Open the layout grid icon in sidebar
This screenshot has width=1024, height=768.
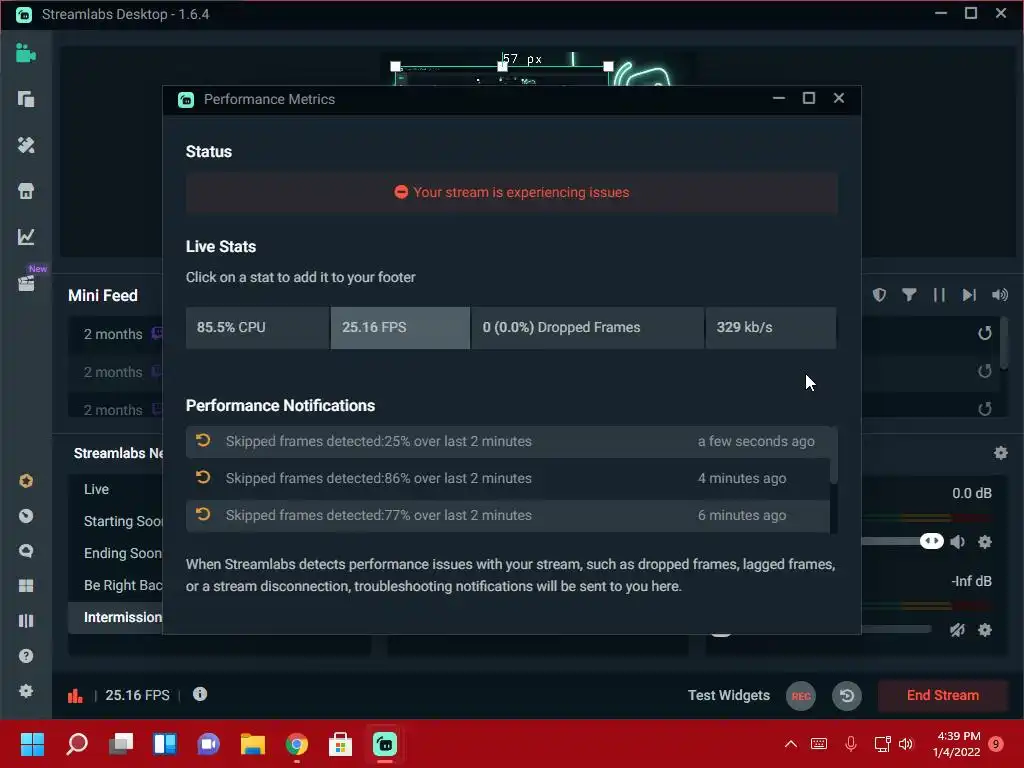25,586
